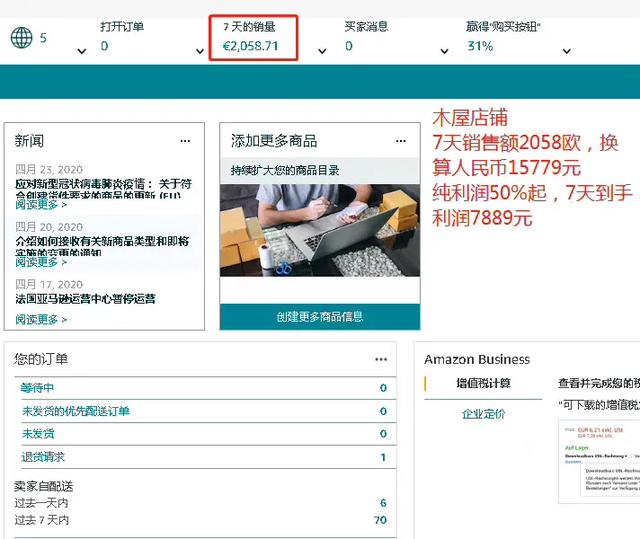Expand the 7天的销量 dropdown arrow

[322, 51]
